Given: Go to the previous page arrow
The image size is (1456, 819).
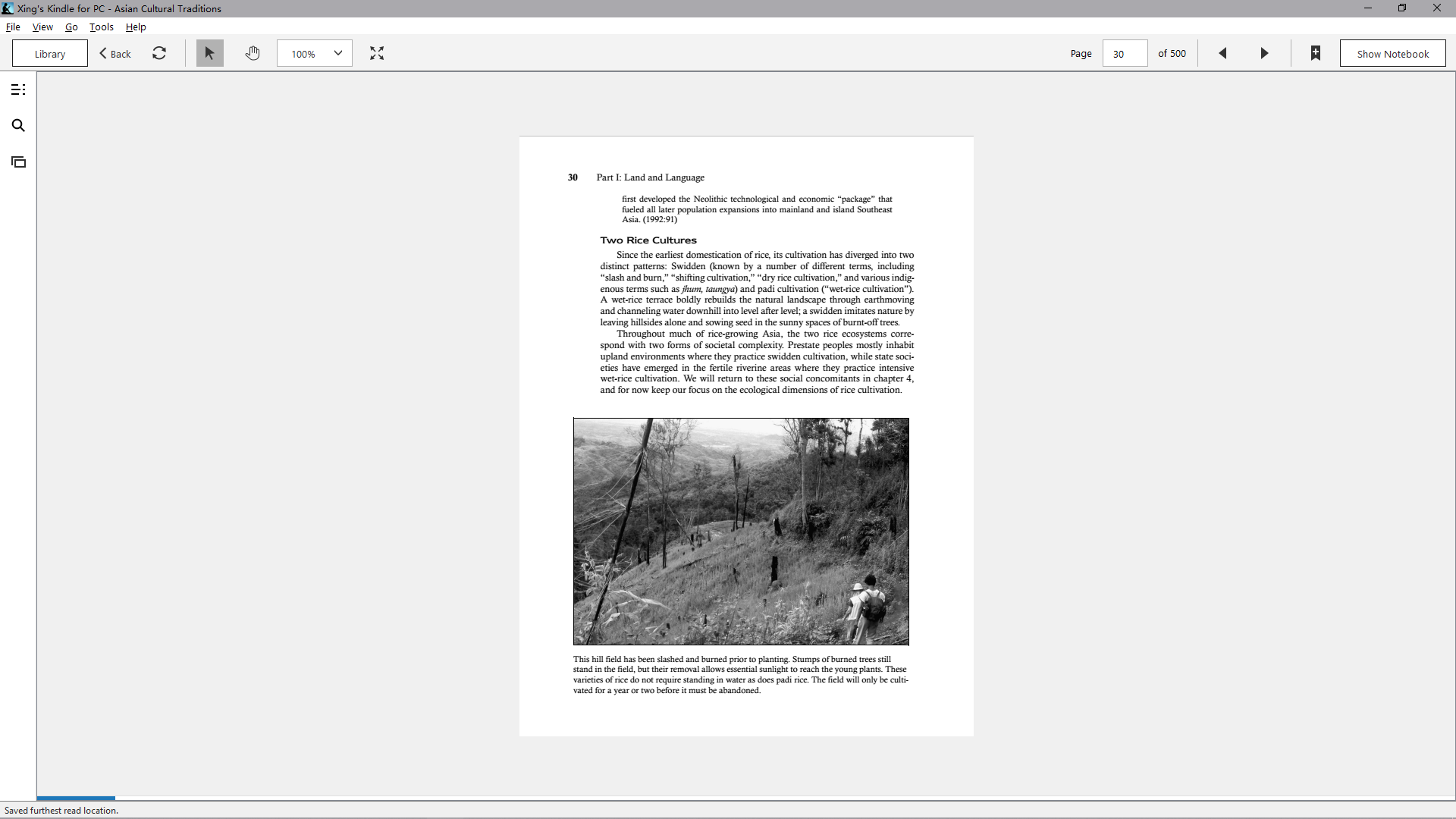Looking at the screenshot, I should pyautogui.click(x=1222, y=53).
